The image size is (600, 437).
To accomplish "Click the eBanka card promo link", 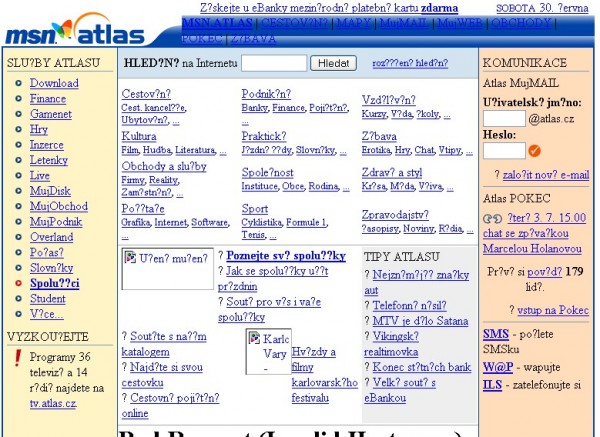I will (329, 8).
